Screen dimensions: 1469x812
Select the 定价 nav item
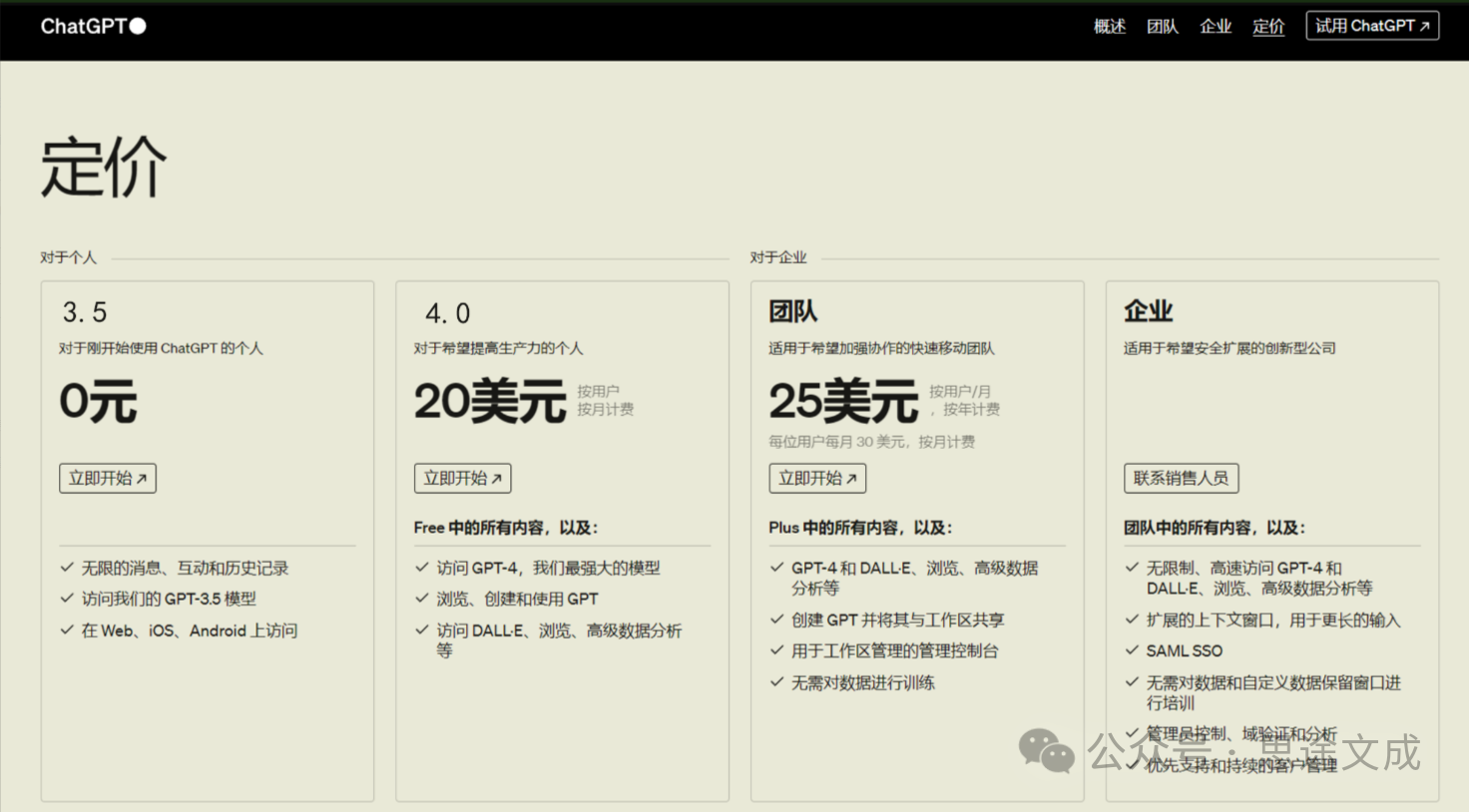pos(1268,27)
